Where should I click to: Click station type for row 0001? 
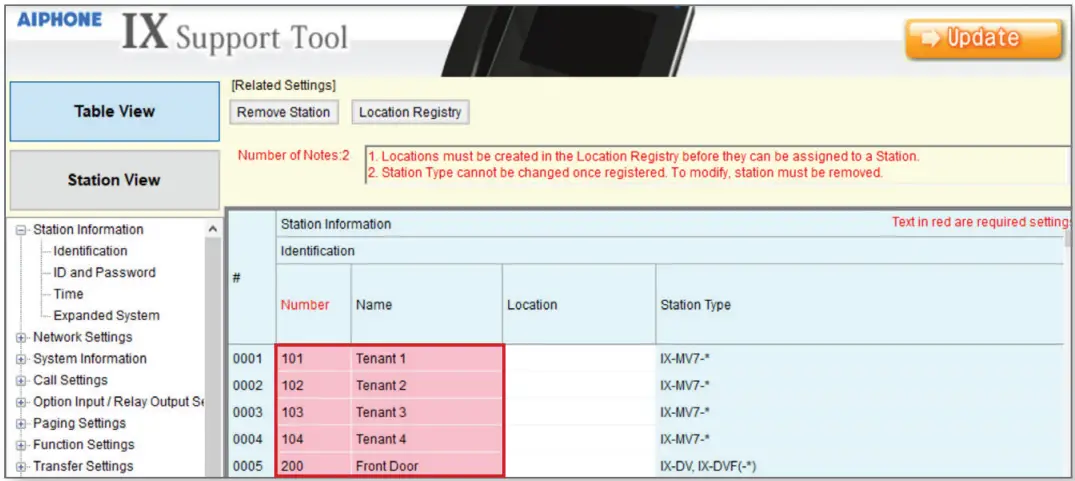pos(859,358)
